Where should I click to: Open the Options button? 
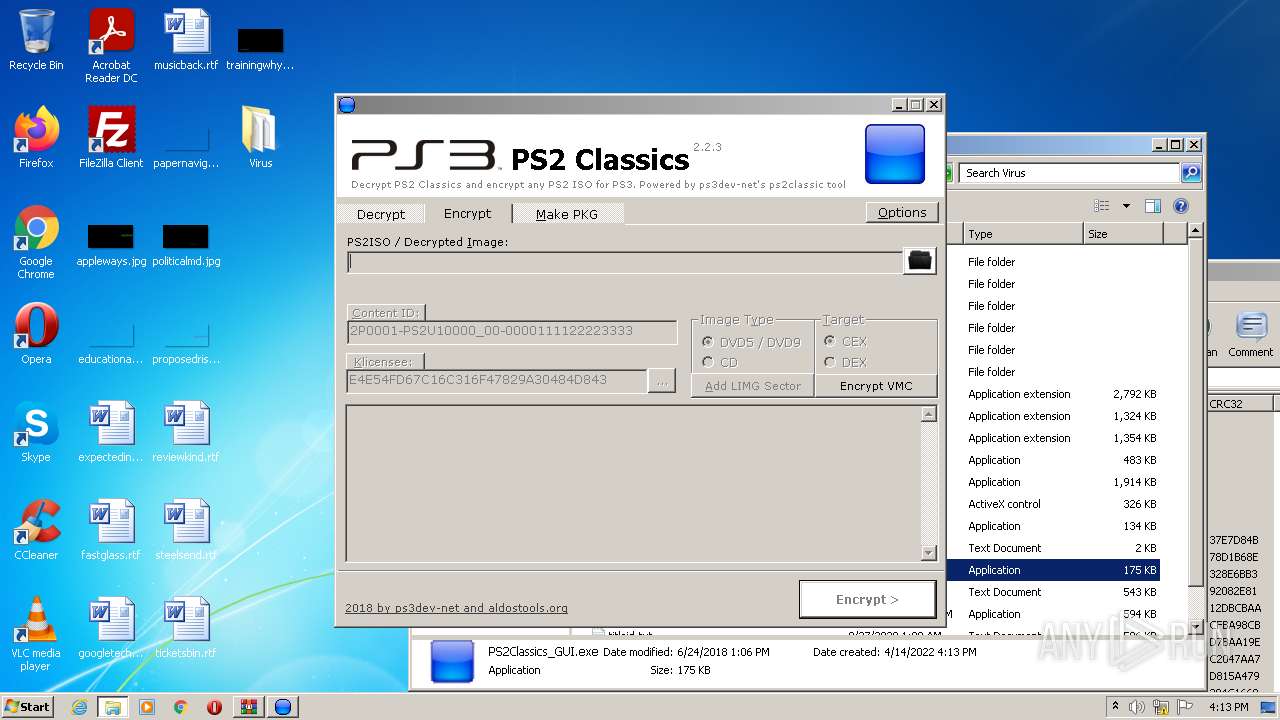point(902,212)
